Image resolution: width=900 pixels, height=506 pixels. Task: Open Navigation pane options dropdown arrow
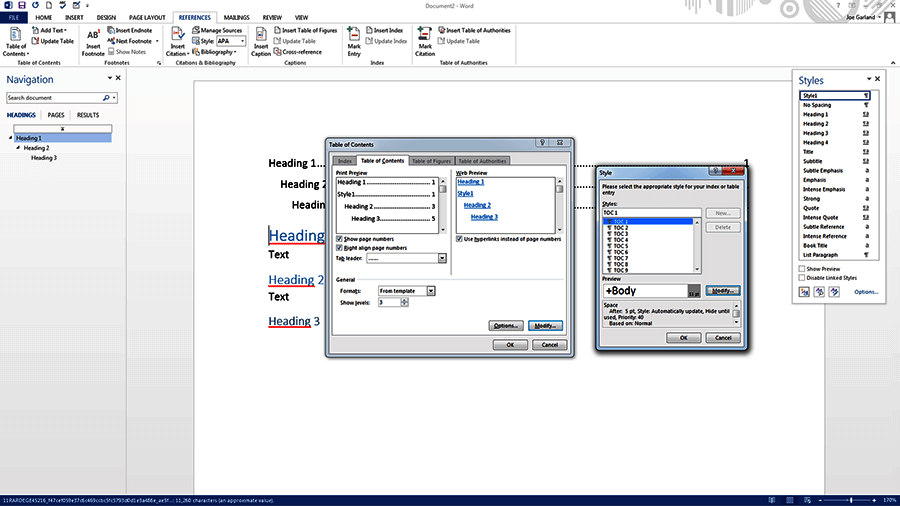click(110, 78)
